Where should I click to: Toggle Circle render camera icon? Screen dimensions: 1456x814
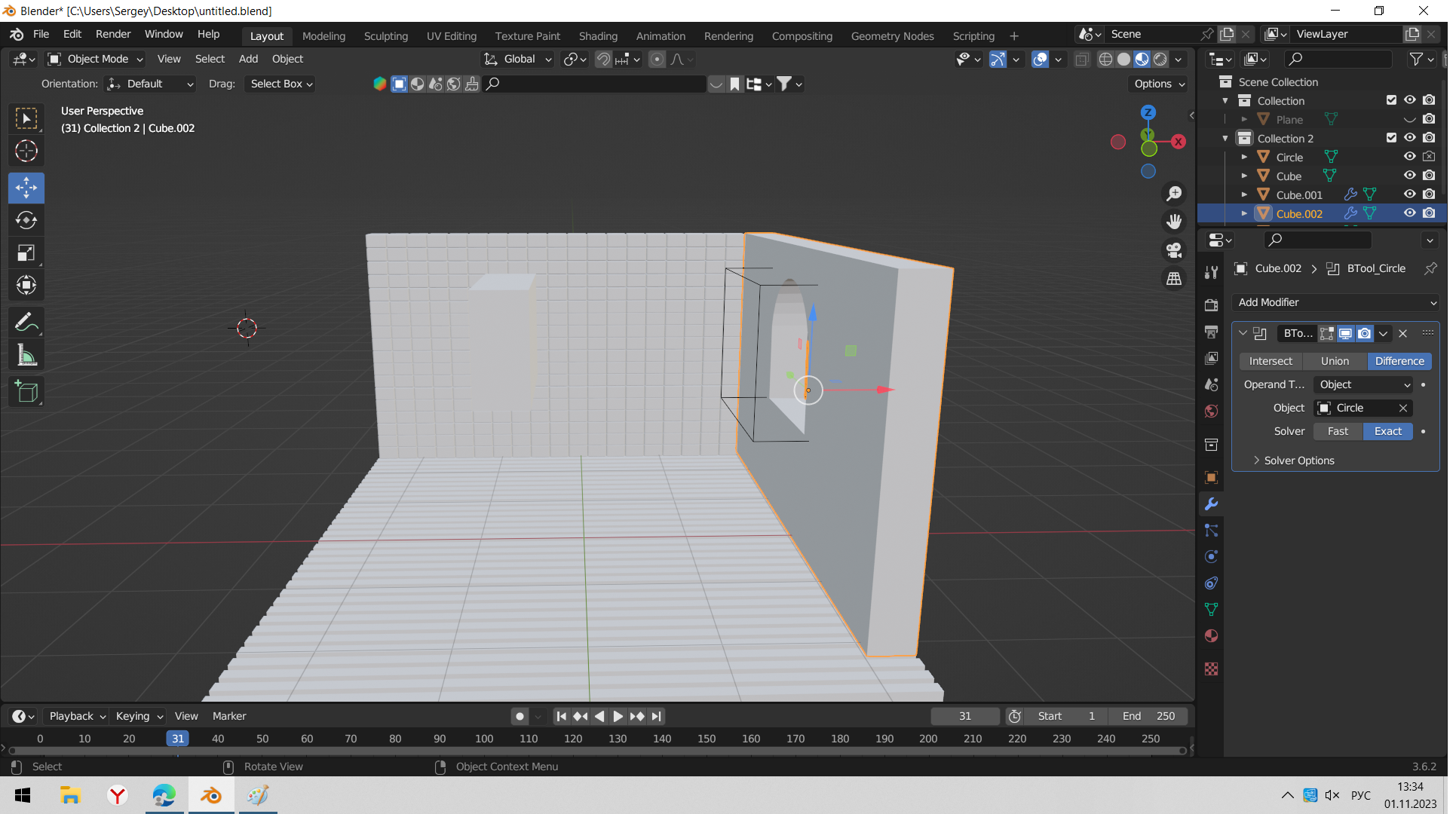point(1429,157)
